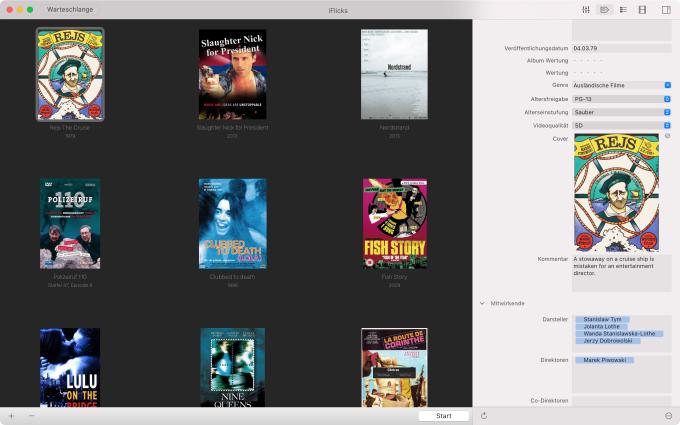Start processing with the Start button

(x=444, y=415)
